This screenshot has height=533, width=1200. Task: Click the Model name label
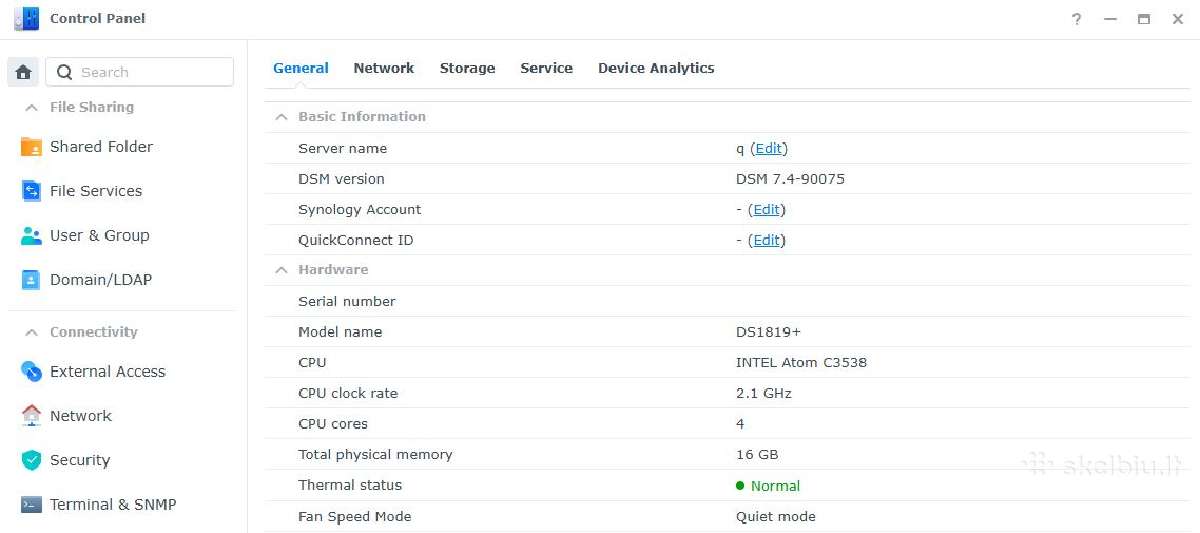340,332
